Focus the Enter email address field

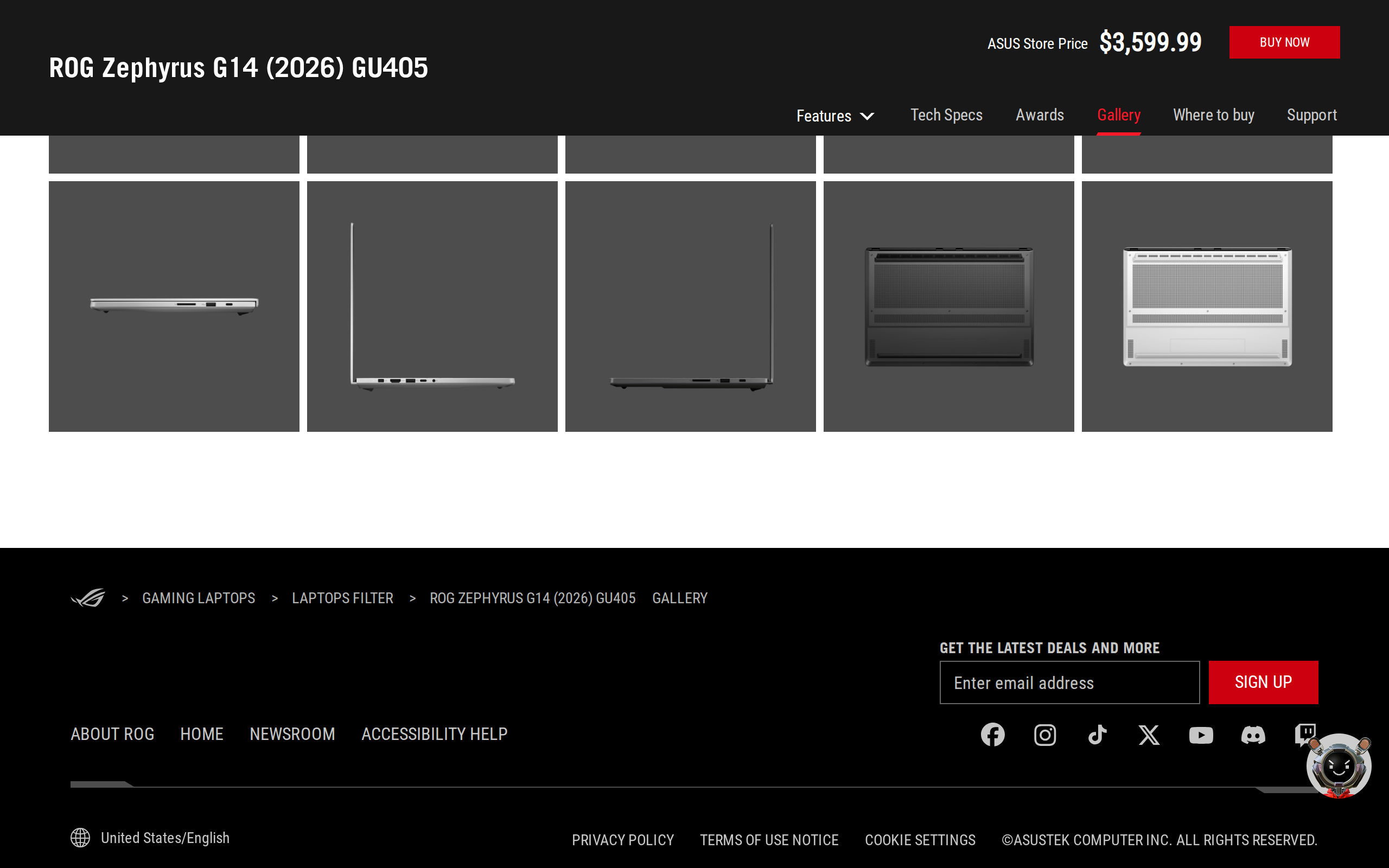1069,682
